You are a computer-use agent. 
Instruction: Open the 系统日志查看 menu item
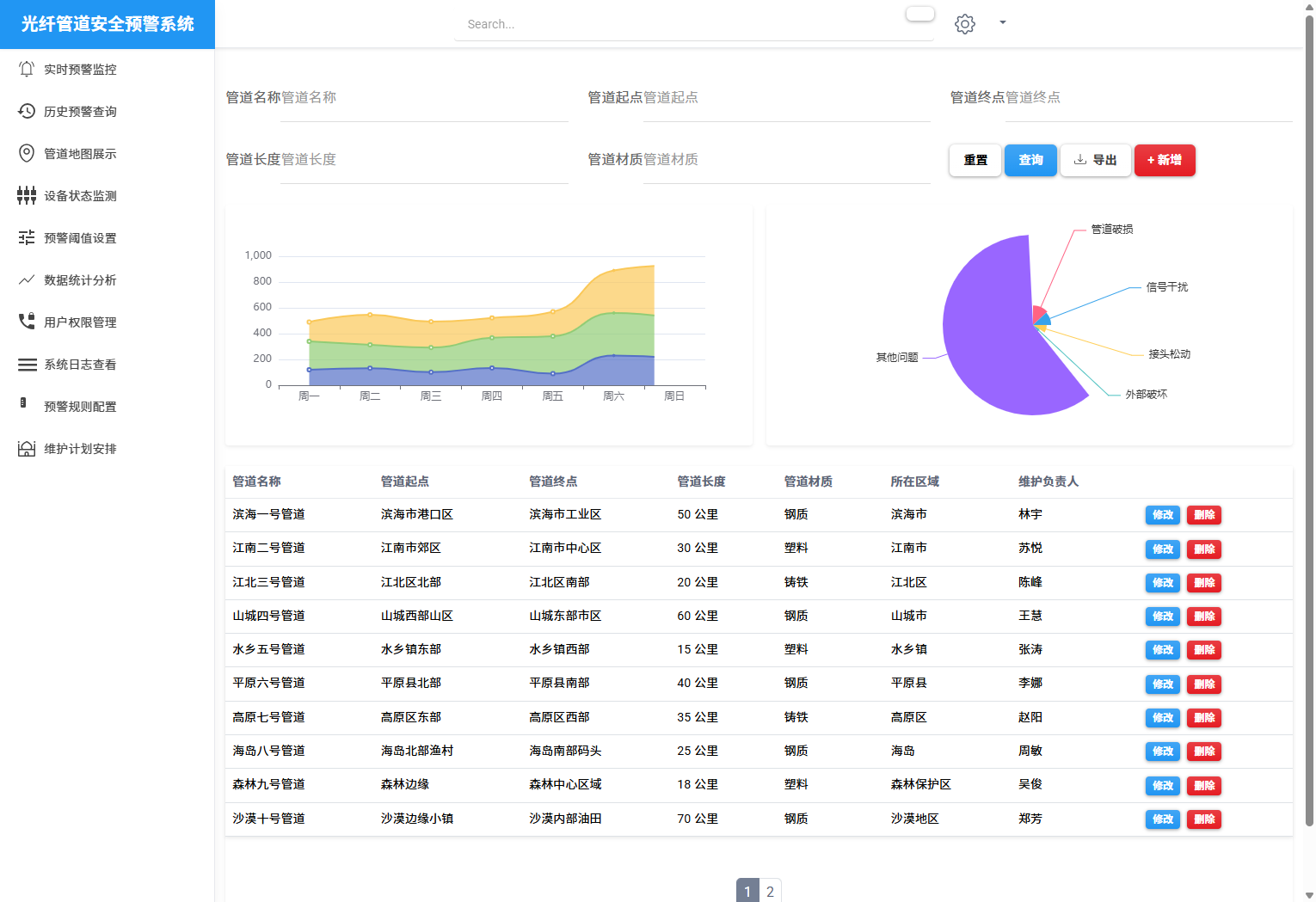[80, 365]
